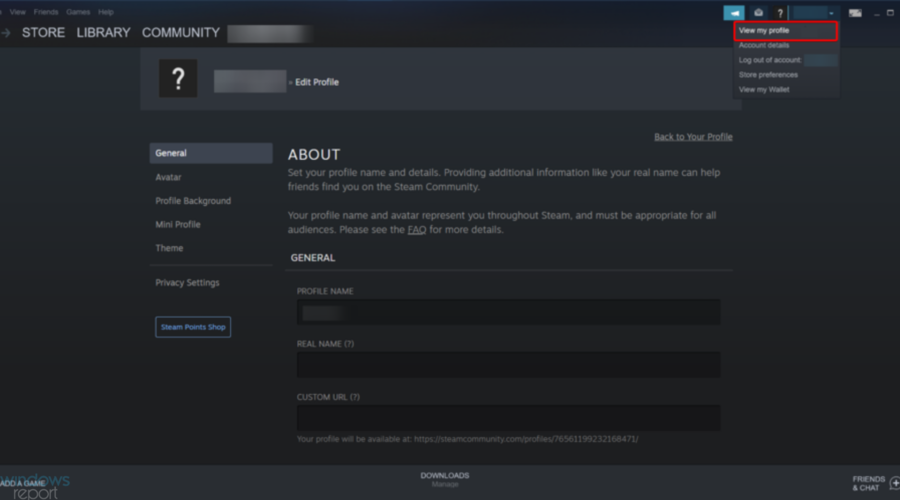The height and width of the screenshot is (500, 900).
Task: Expand the account name dropdown arrow
Action: 831,13
